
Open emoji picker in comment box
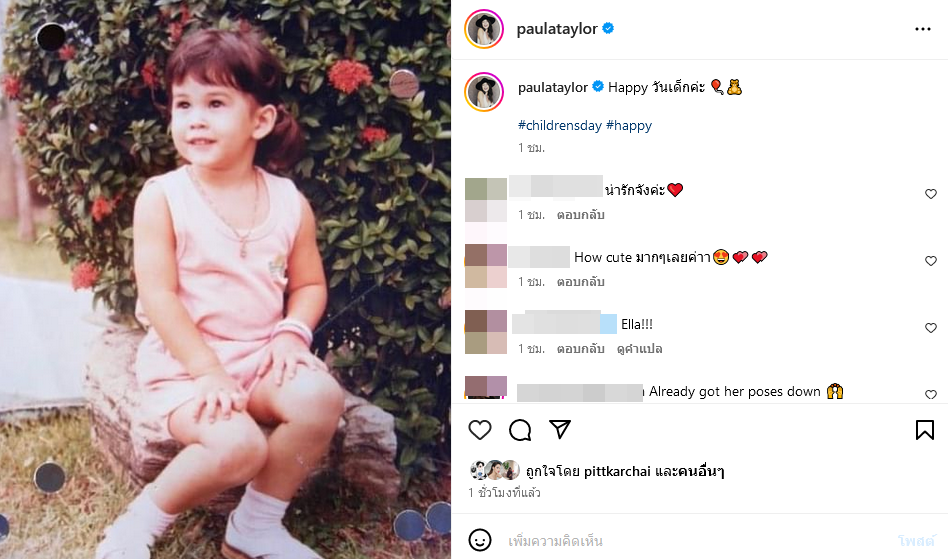tap(480, 540)
